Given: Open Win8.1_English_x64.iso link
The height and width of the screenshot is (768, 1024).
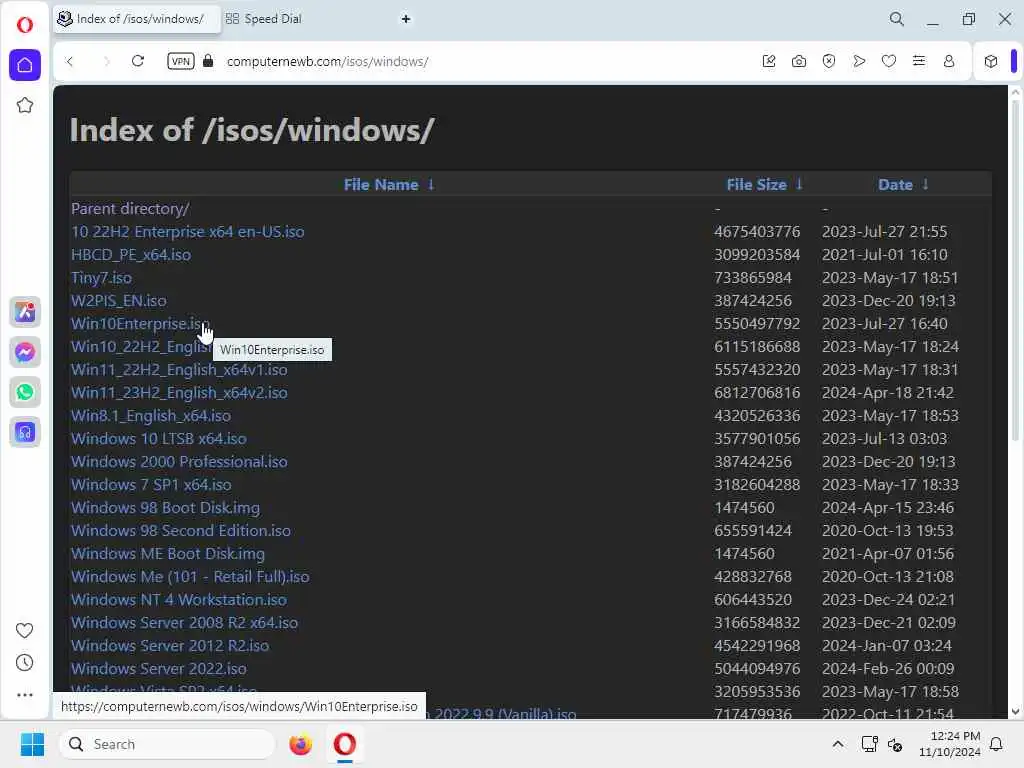Looking at the screenshot, I should coord(150,415).
